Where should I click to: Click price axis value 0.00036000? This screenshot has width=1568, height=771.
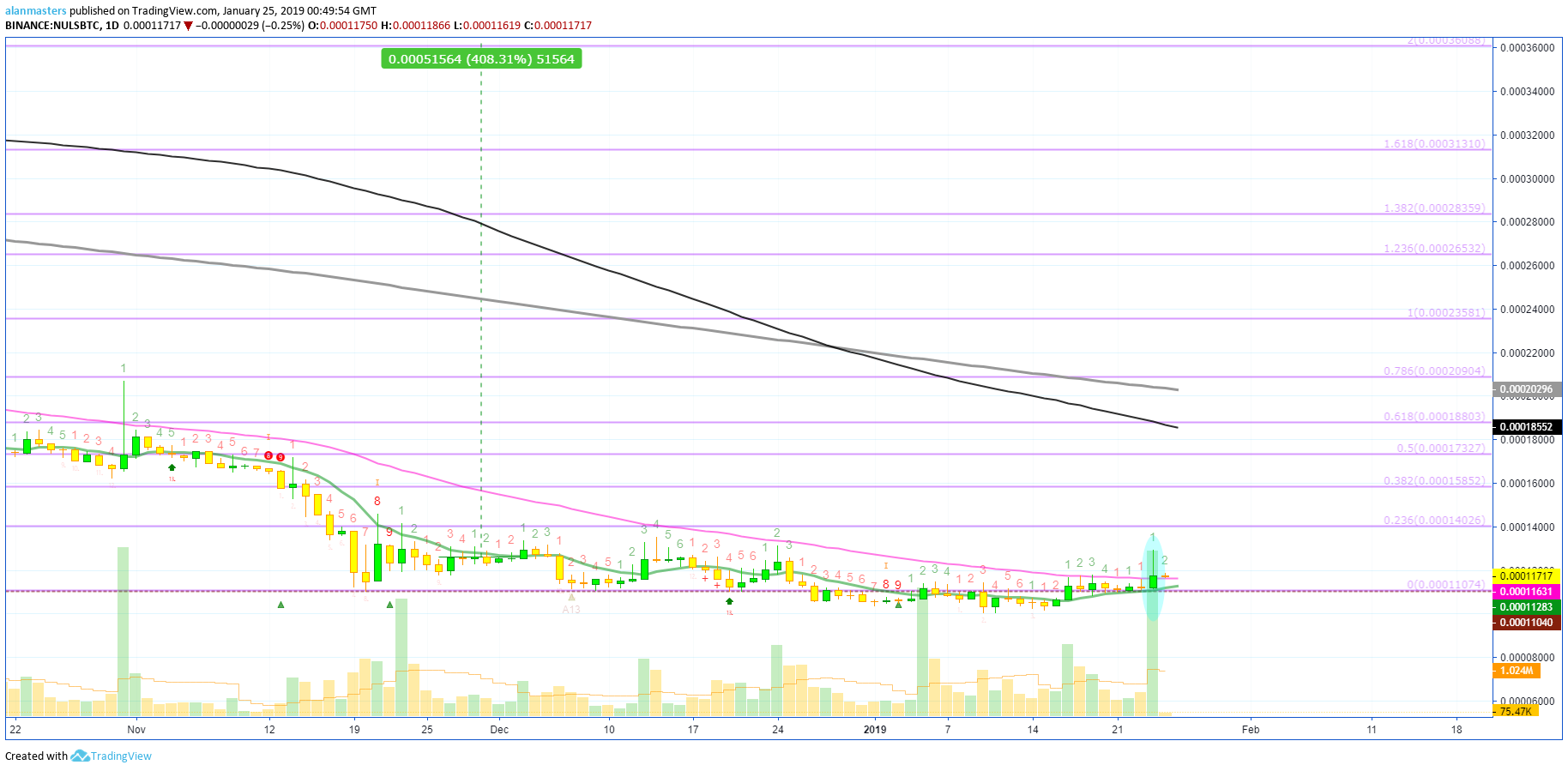click(1527, 48)
